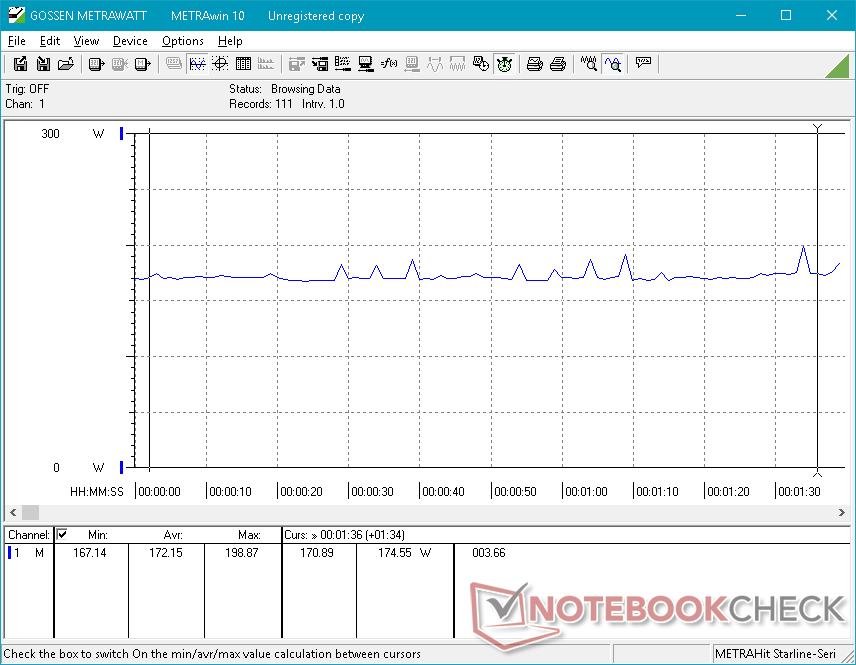The height and width of the screenshot is (665, 856).
Task: Click the METRAHit Starline-Seri status bar entry
Action: 775,654
